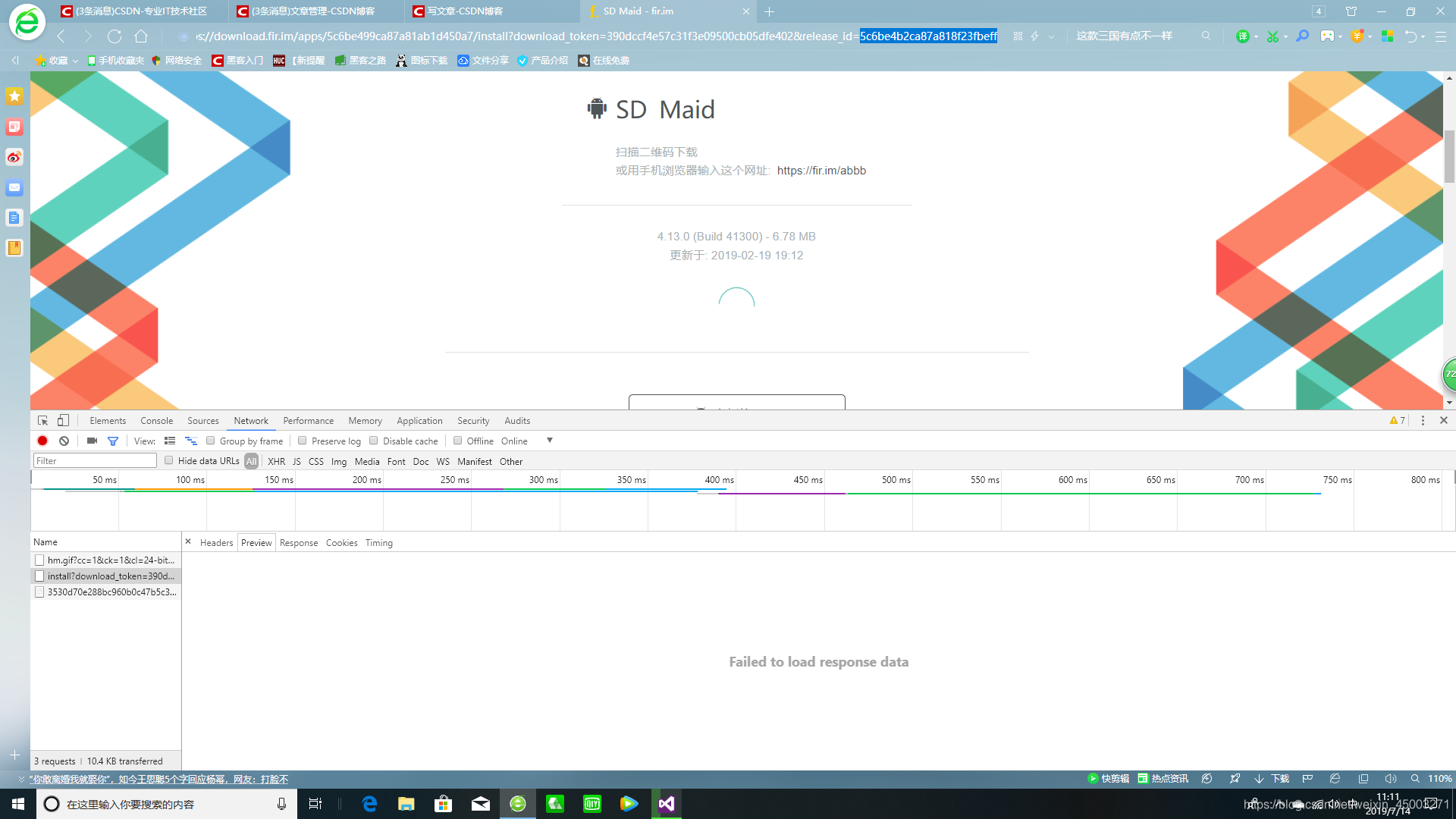Image resolution: width=1456 pixels, height=819 pixels.
Task: Collapse the bookmarks bar left chevron
Action: pyautogui.click(x=15, y=61)
